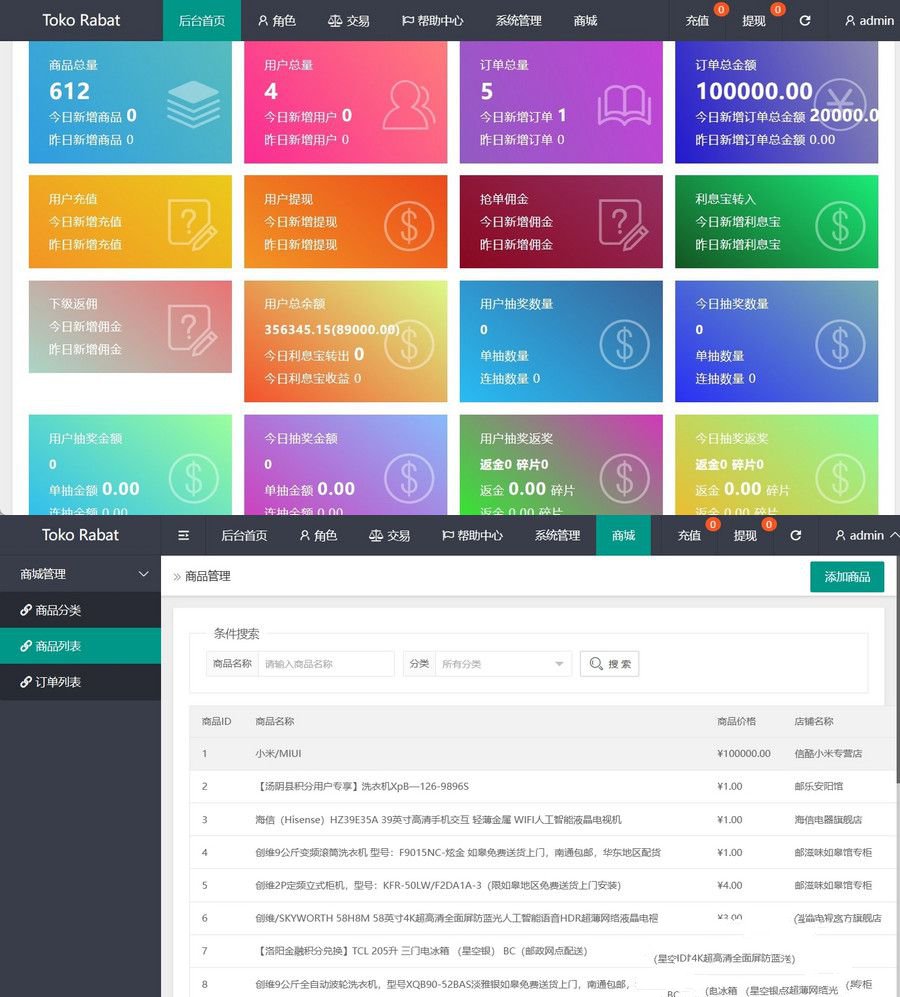Click the yen icon on 订单总金额 card
The width and height of the screenshot is (900, 997).
point(839,104)
